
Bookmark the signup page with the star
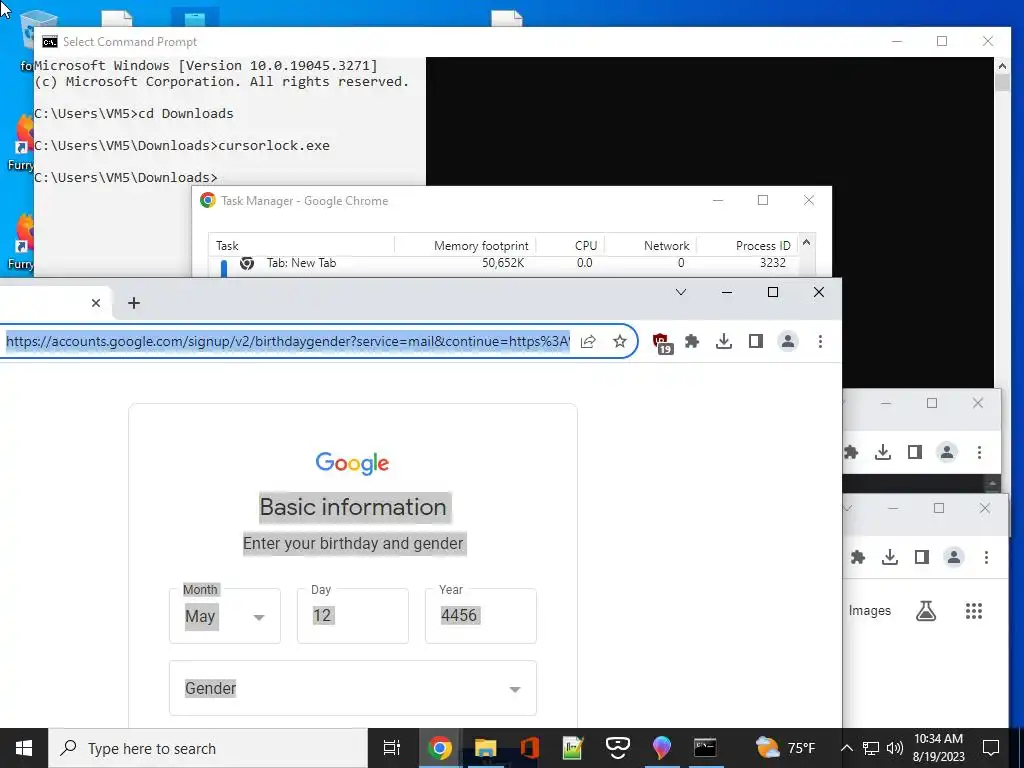point(620,342)
